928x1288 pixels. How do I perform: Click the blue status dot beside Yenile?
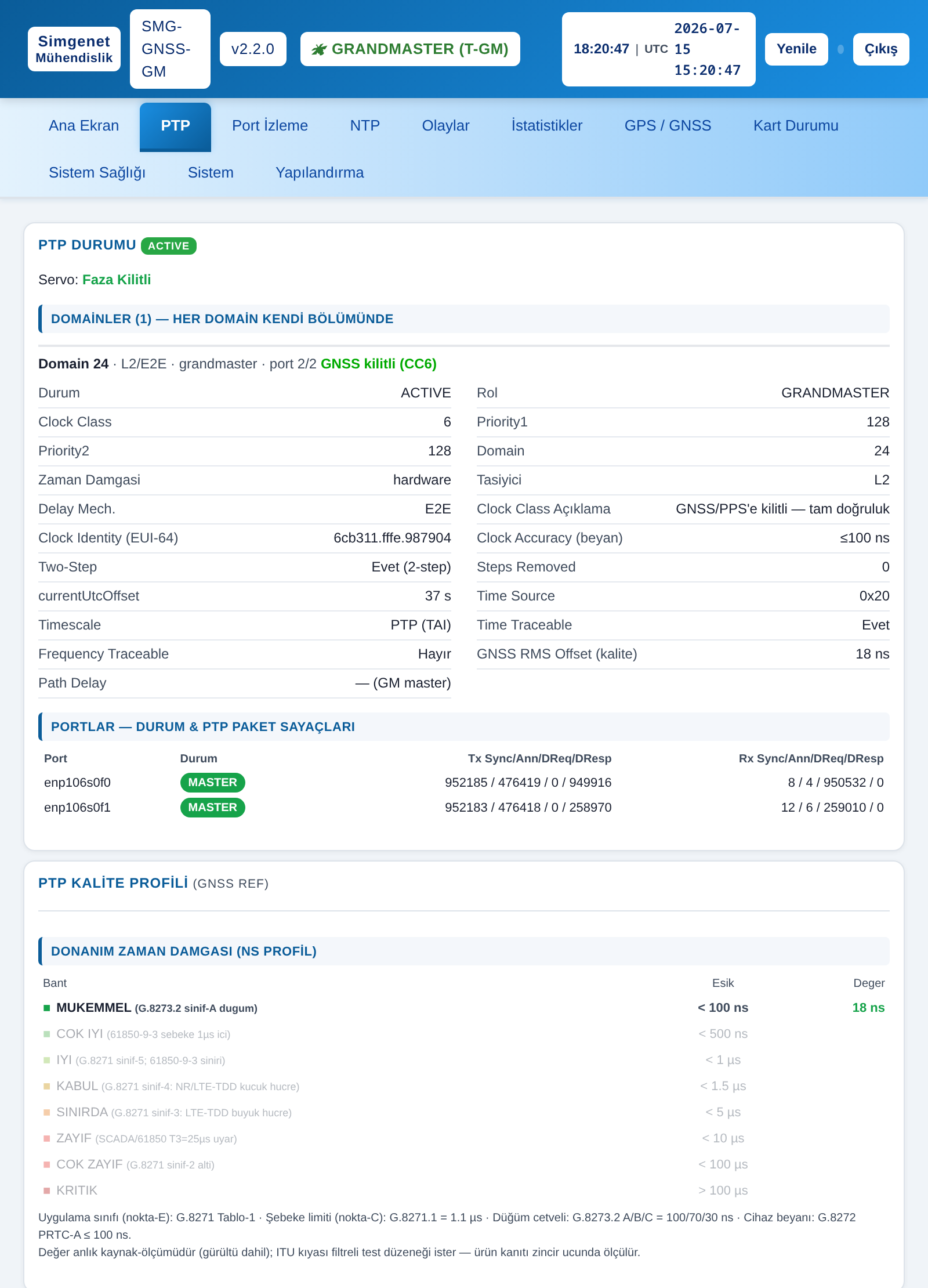coord(840,49)
